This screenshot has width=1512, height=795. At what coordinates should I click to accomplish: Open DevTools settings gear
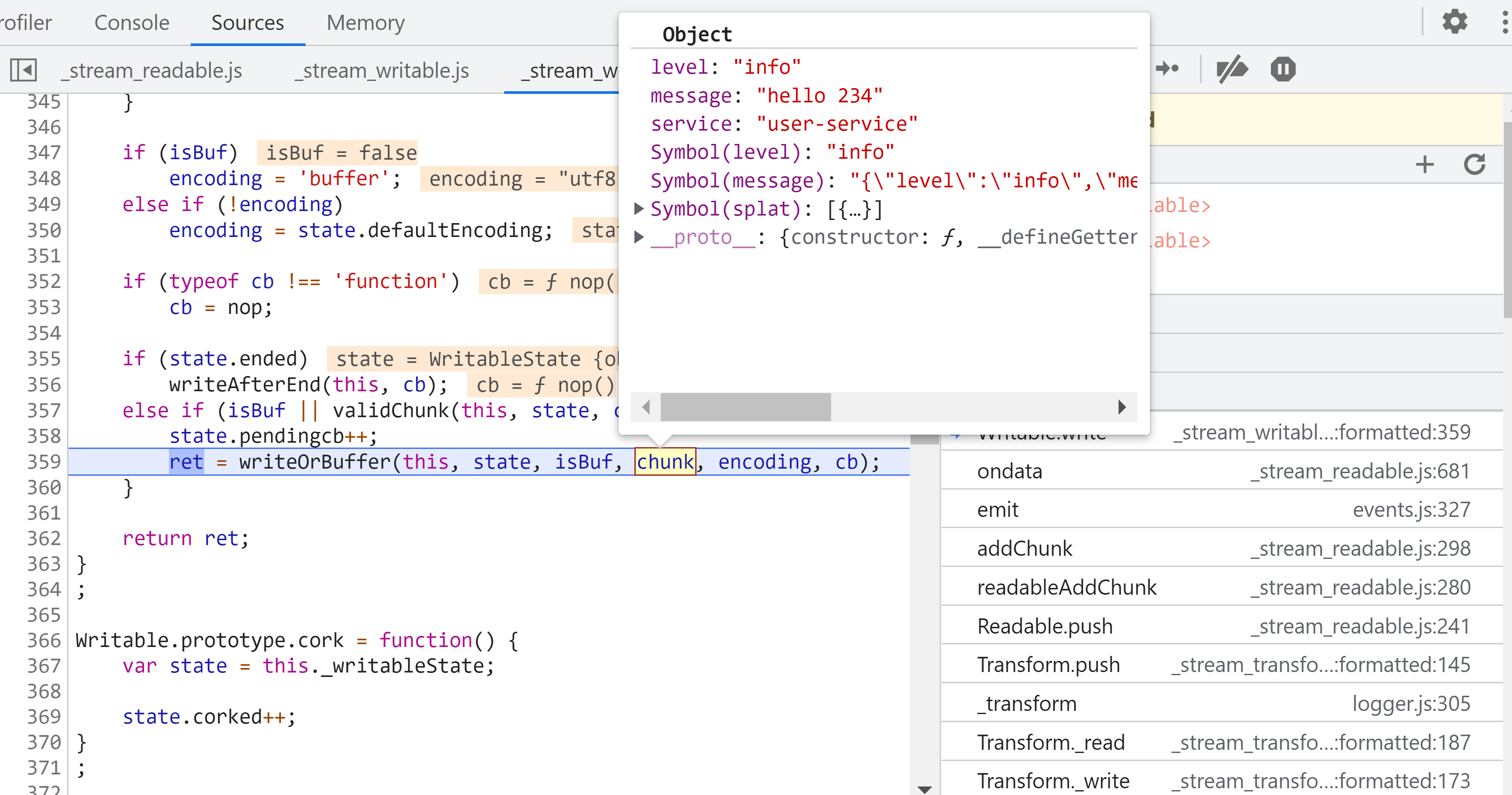[x=1454, y=22]
